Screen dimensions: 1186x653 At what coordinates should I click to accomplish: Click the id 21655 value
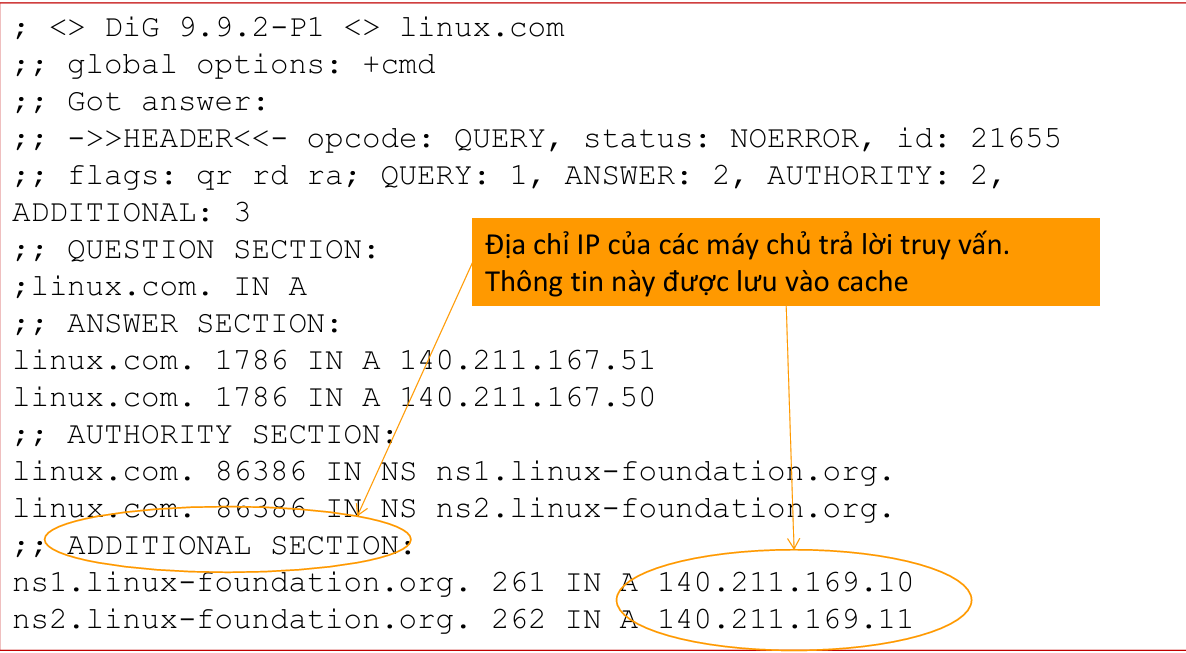(979, 138)
